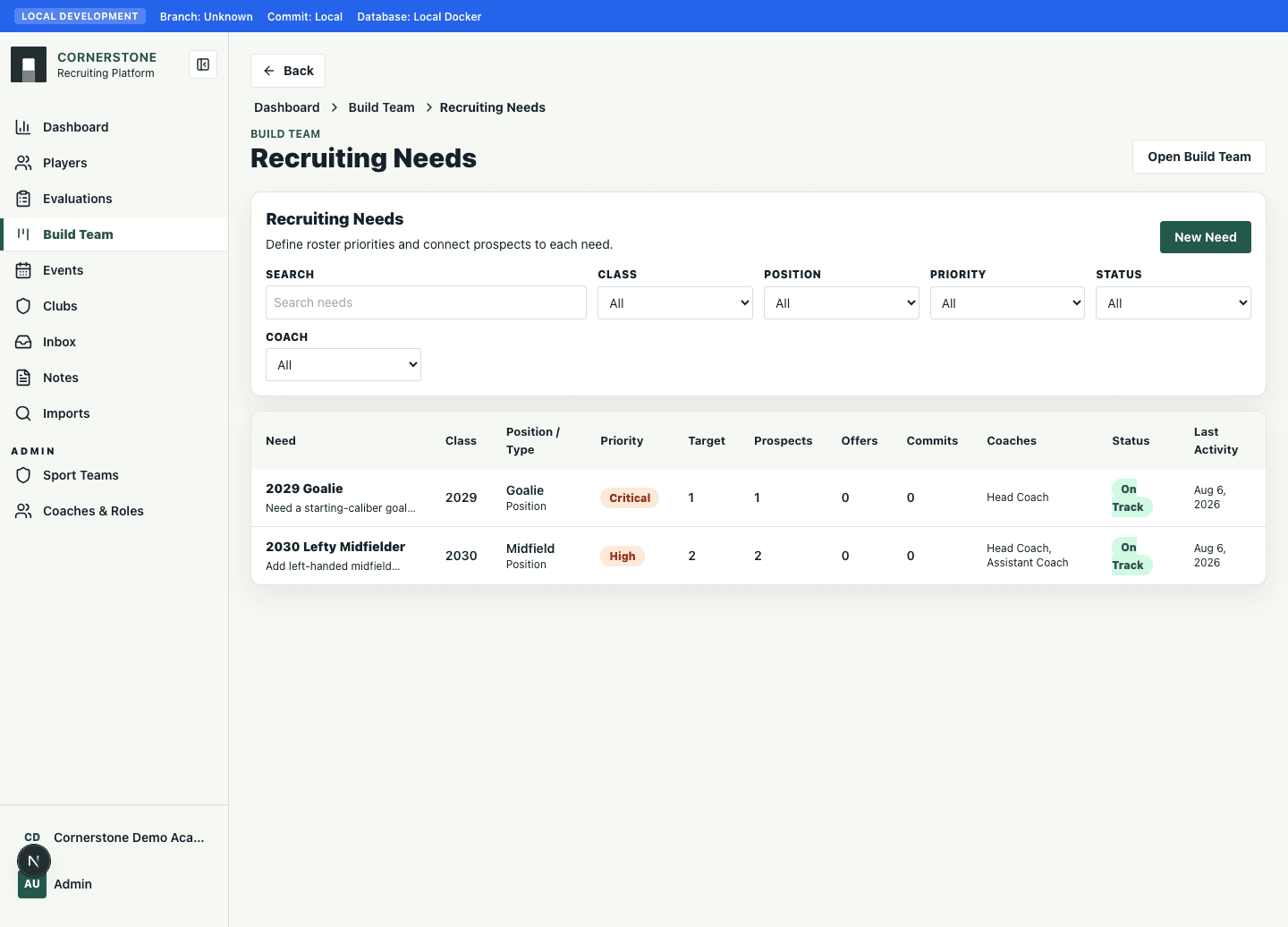Open Notes in the sidebar
The width and height of the screenshot is (1288, 927).
click(x=114, y=378)
